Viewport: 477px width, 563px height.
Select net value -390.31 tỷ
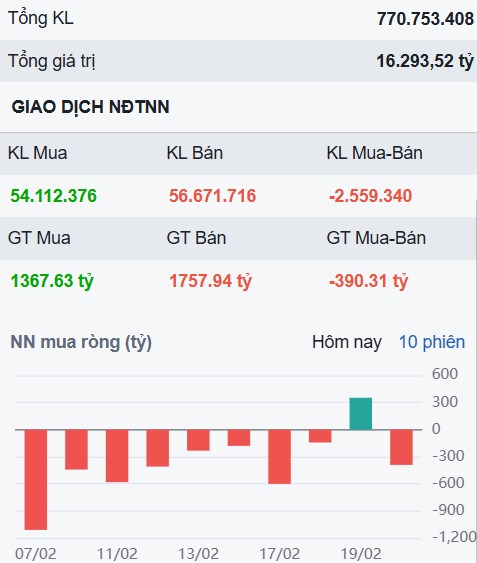tap(369, 281)
